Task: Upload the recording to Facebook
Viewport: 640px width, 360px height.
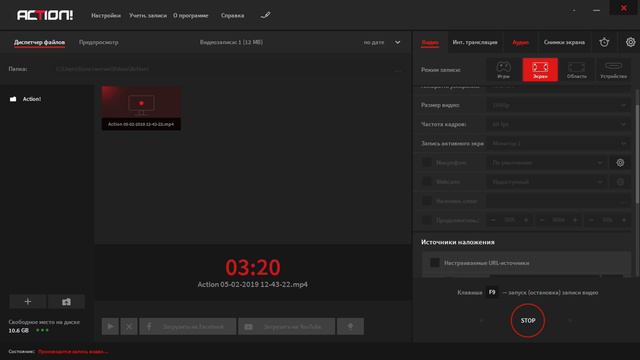Action: (x=188, y=327)
